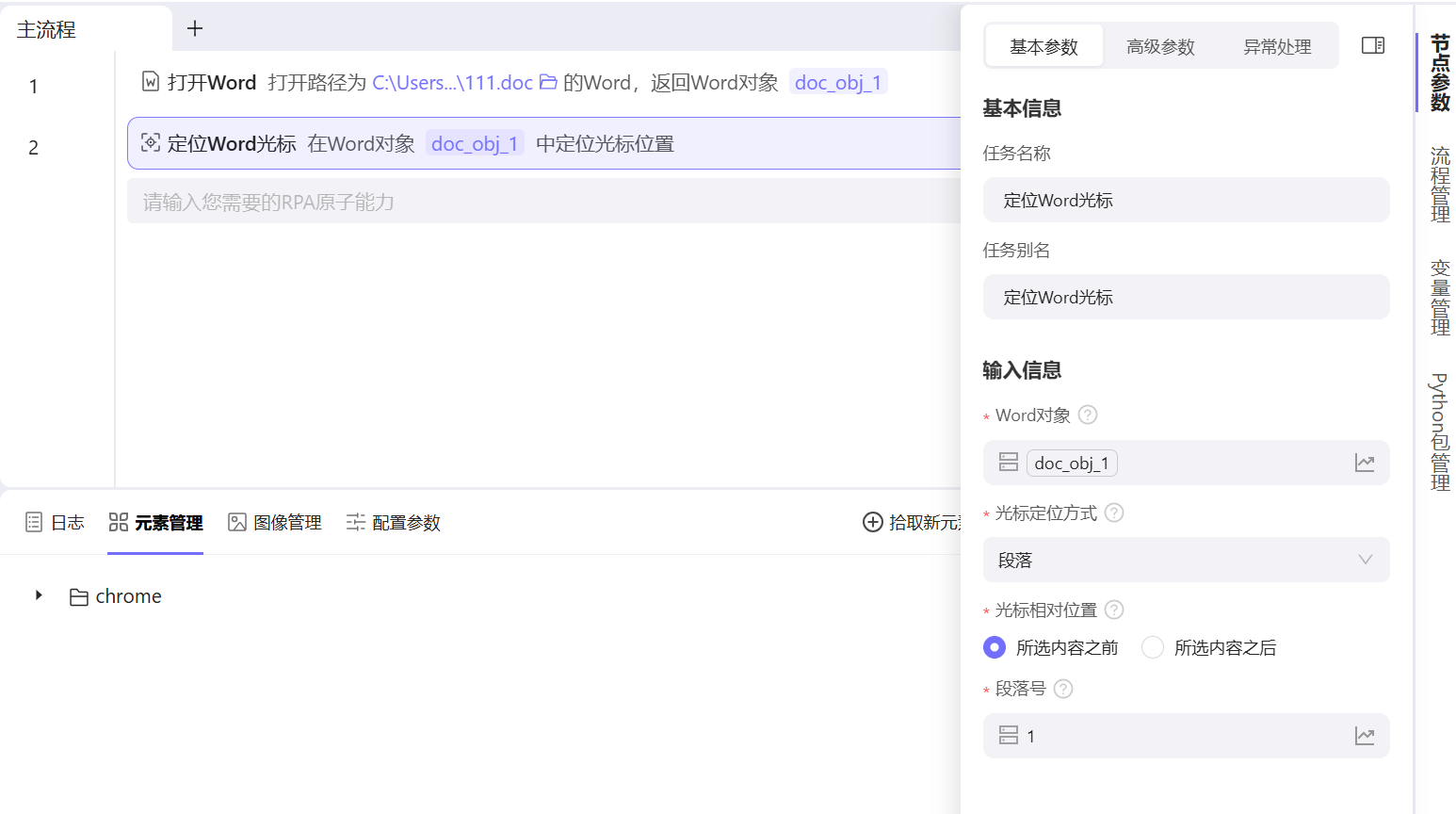Click the help icon next to 光标定位方式
This screenshot has height=814, width=1456.
point(1113,513)
